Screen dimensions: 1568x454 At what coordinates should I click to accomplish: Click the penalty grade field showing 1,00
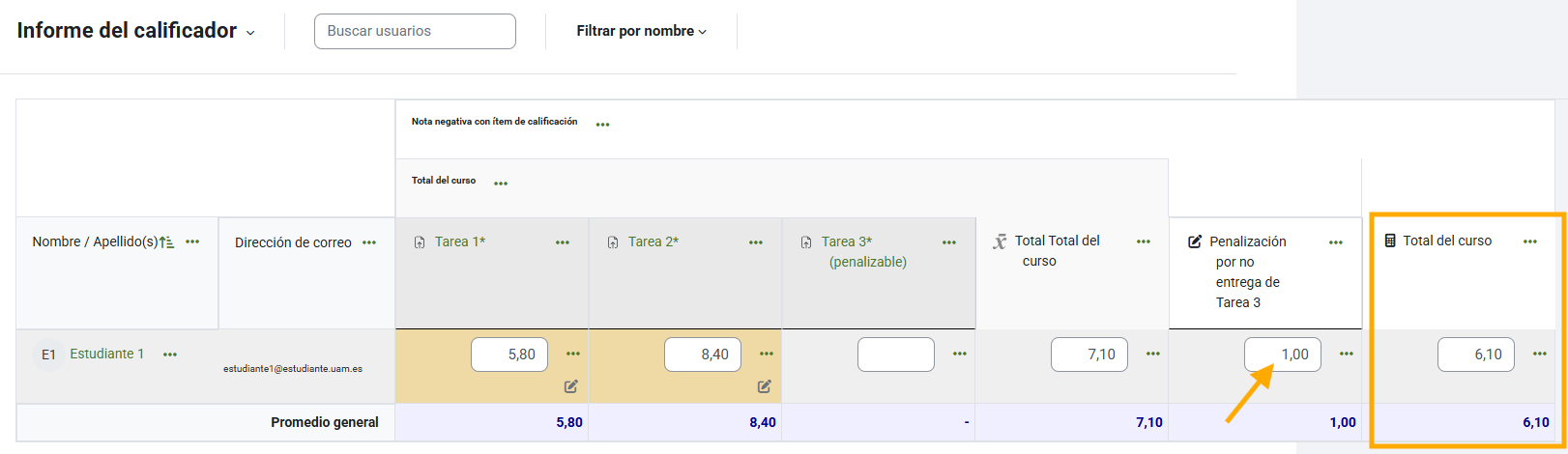click(1283, 355)
